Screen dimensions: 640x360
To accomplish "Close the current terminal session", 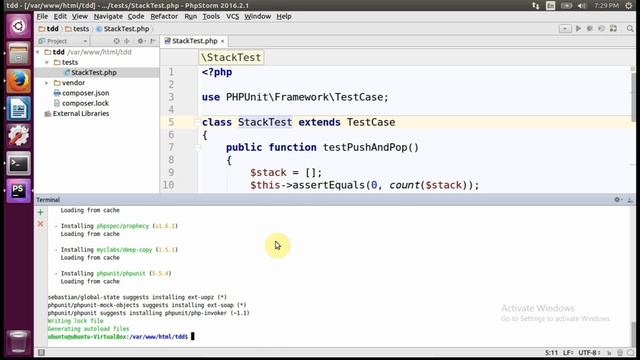I will (40, 224).
